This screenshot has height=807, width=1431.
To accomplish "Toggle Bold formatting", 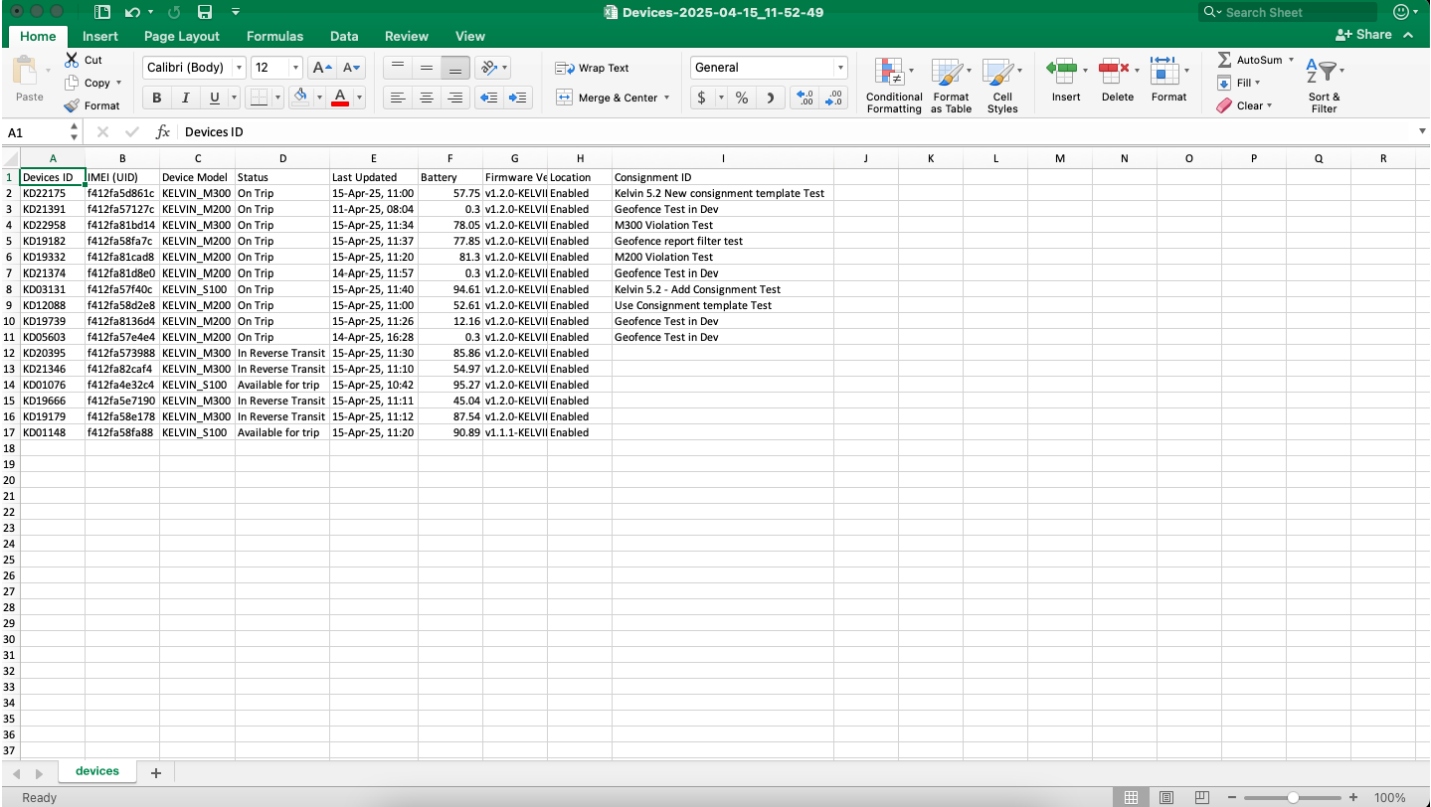I will (x=157, y=98).
